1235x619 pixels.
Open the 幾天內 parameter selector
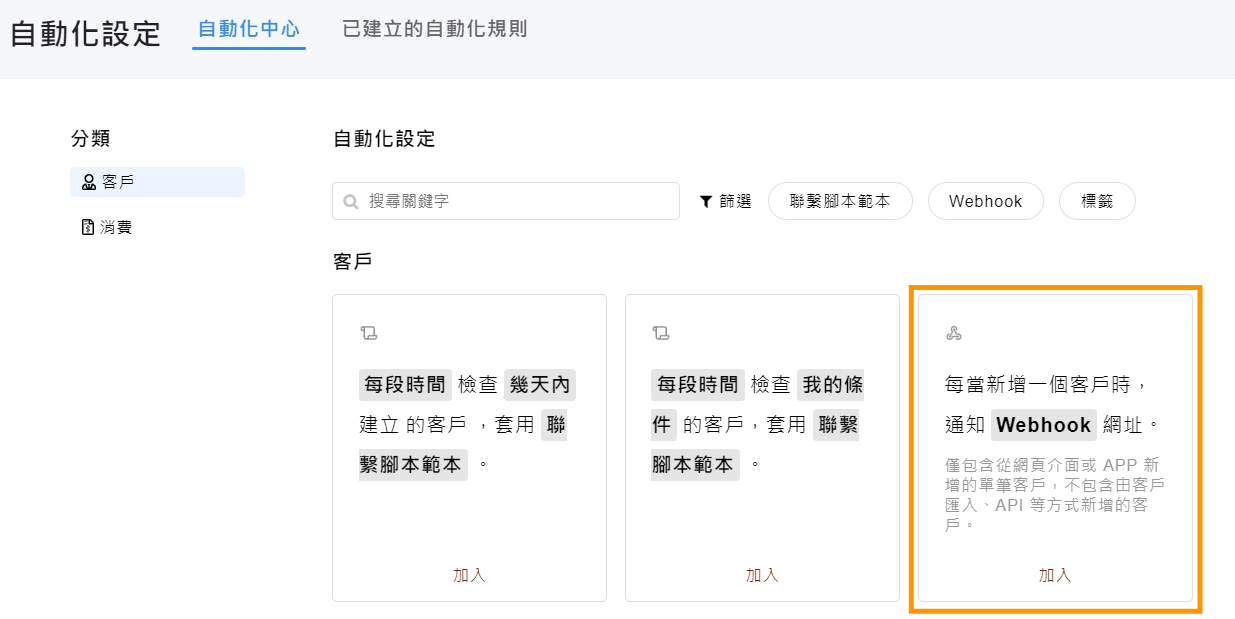pos(540,385)
